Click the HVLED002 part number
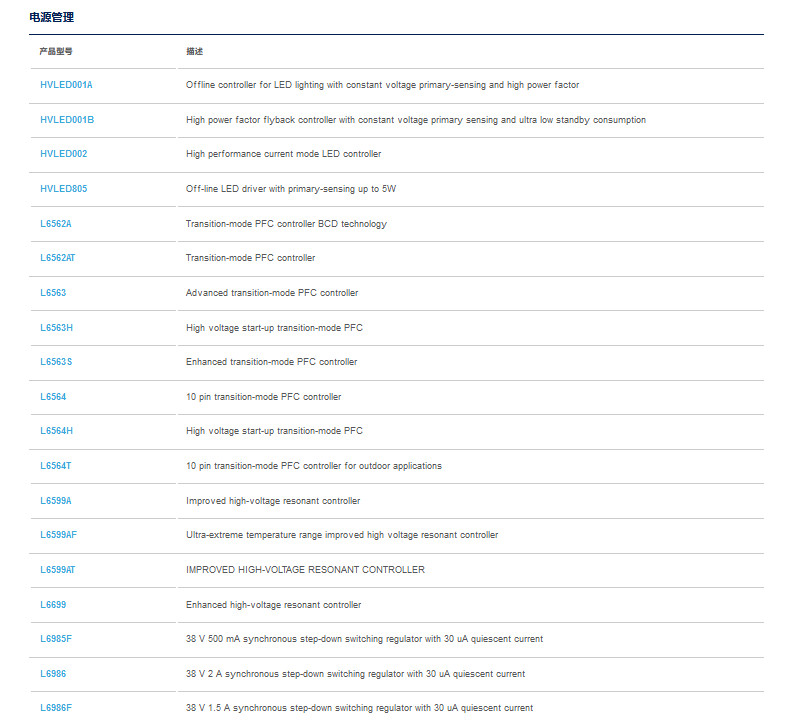 pos(64,154)
